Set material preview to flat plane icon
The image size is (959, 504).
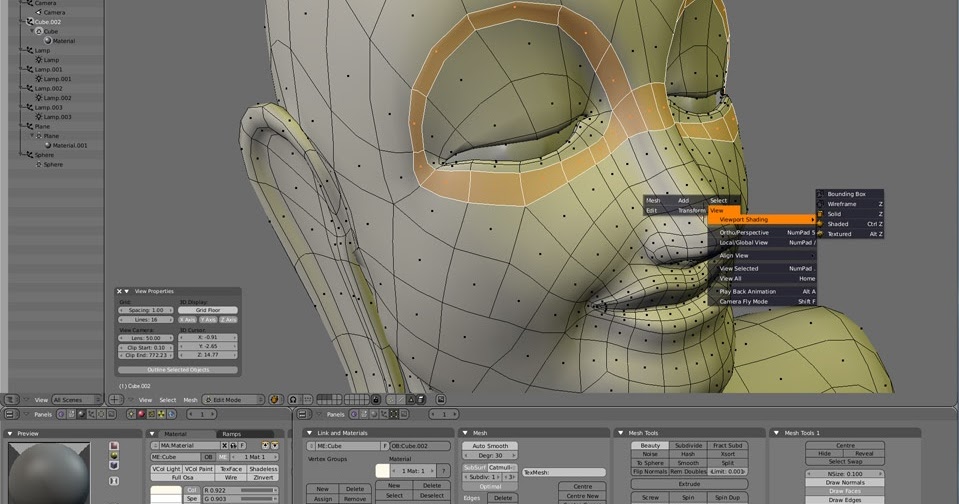[114, 446]
